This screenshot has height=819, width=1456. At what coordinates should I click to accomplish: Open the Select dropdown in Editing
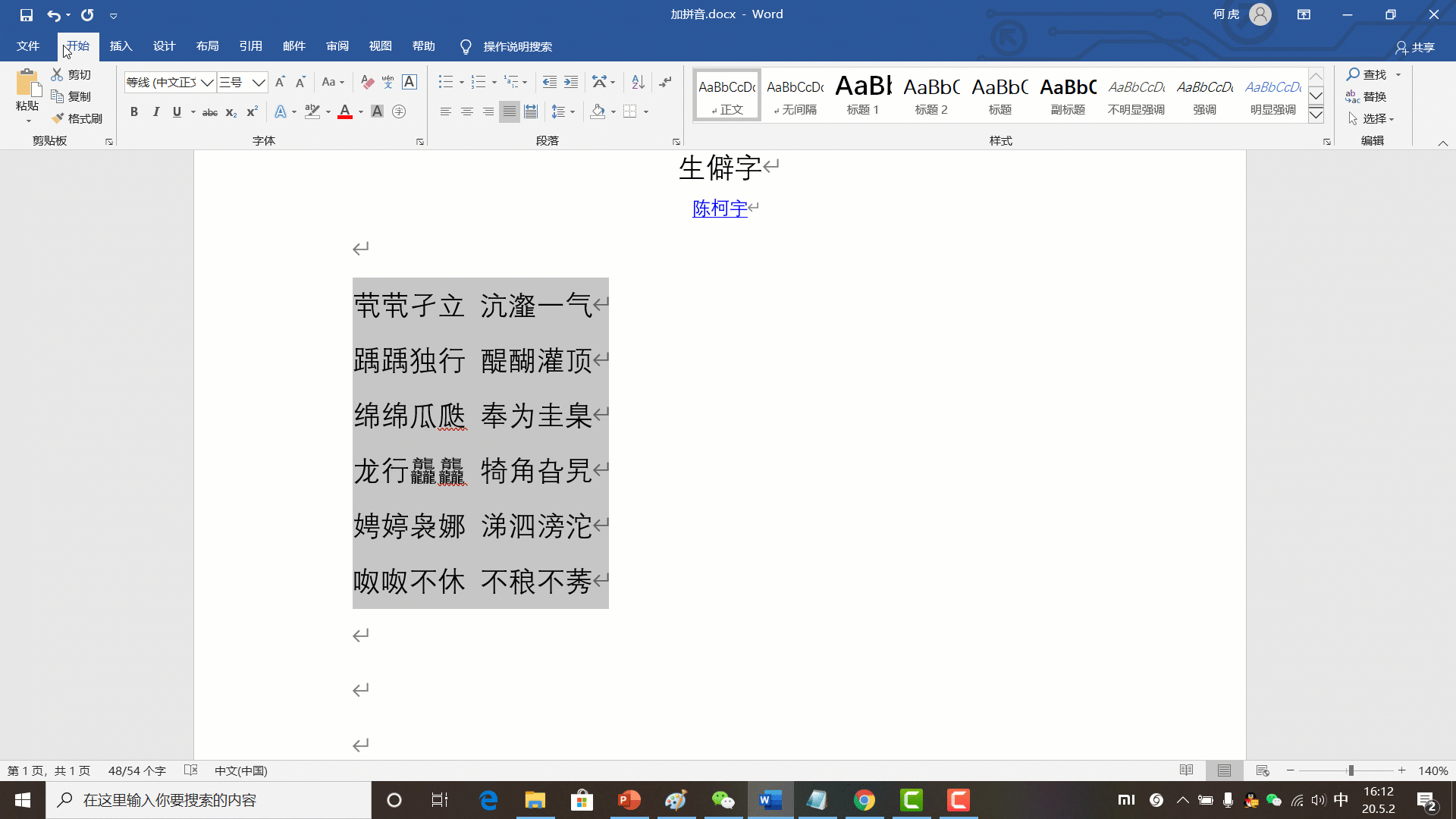[x=1371, y=118]
